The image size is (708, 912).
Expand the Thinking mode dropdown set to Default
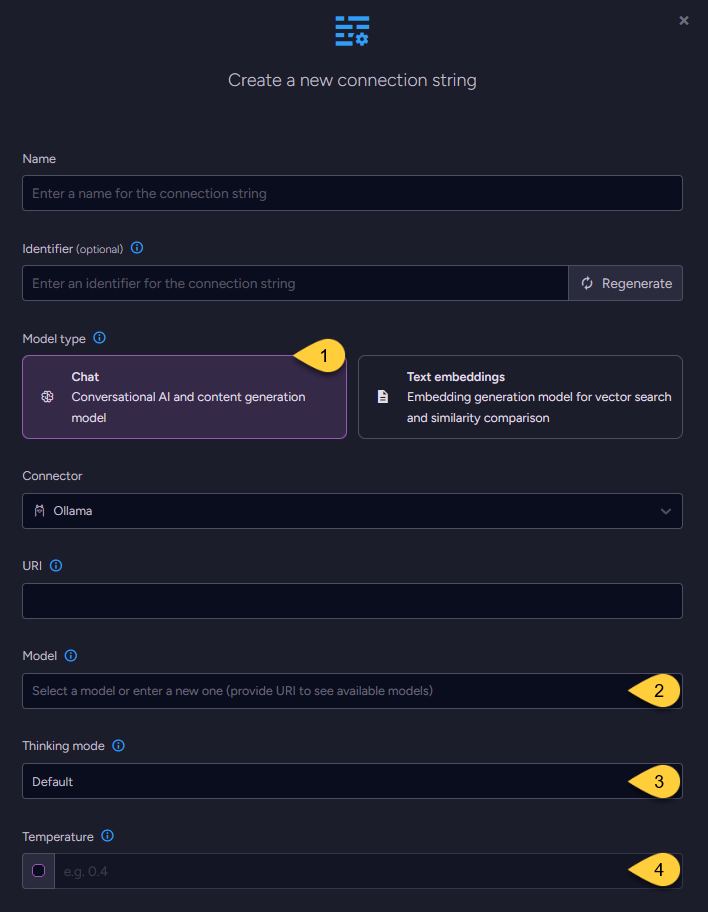click(352, 781)
